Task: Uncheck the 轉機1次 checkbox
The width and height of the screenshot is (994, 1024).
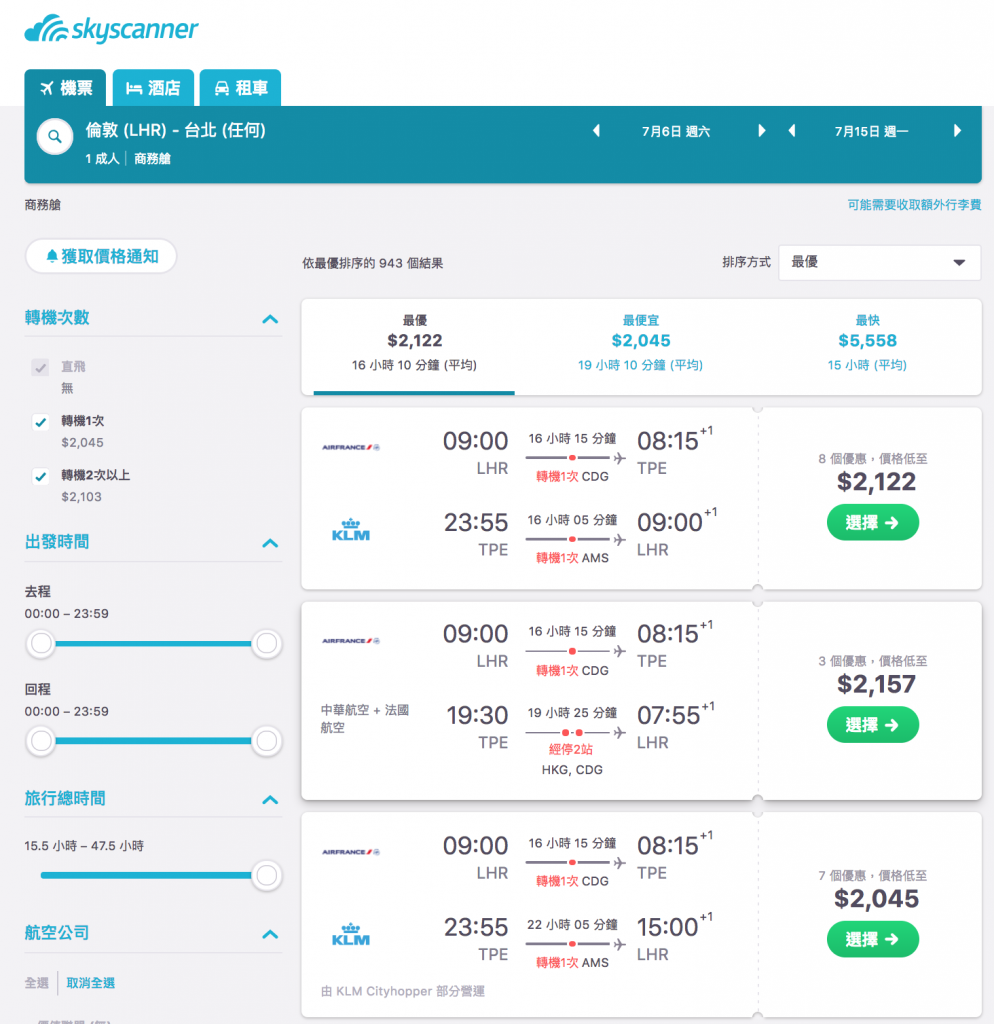Action: pos(40,422)
